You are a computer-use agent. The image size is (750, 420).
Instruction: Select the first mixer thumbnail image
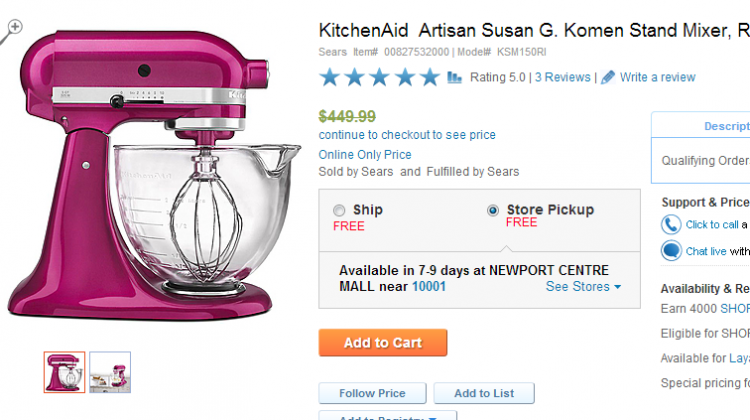tap(65, 372)
